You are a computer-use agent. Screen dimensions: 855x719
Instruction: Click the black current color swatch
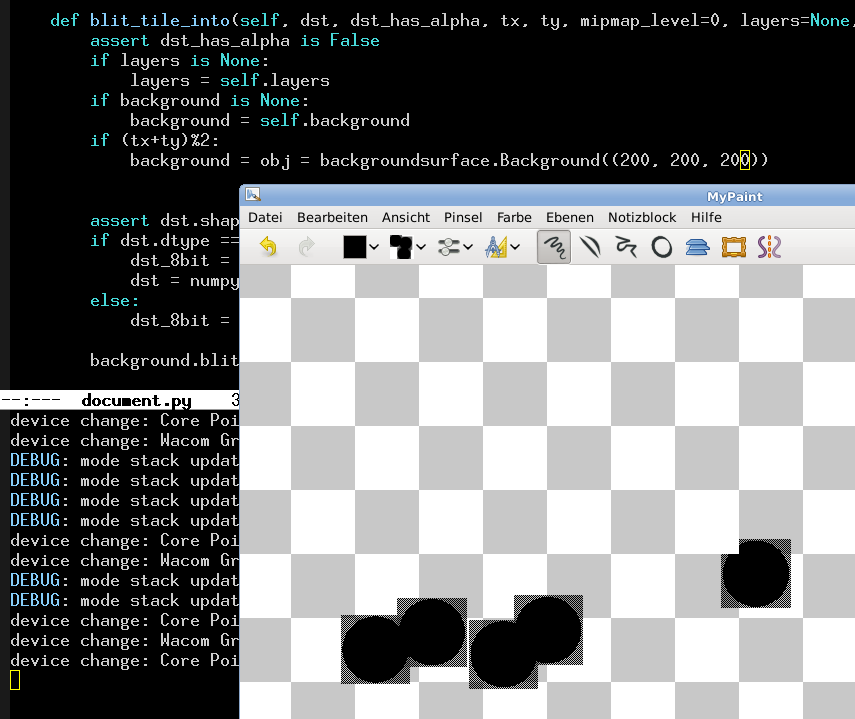(354, 247)
